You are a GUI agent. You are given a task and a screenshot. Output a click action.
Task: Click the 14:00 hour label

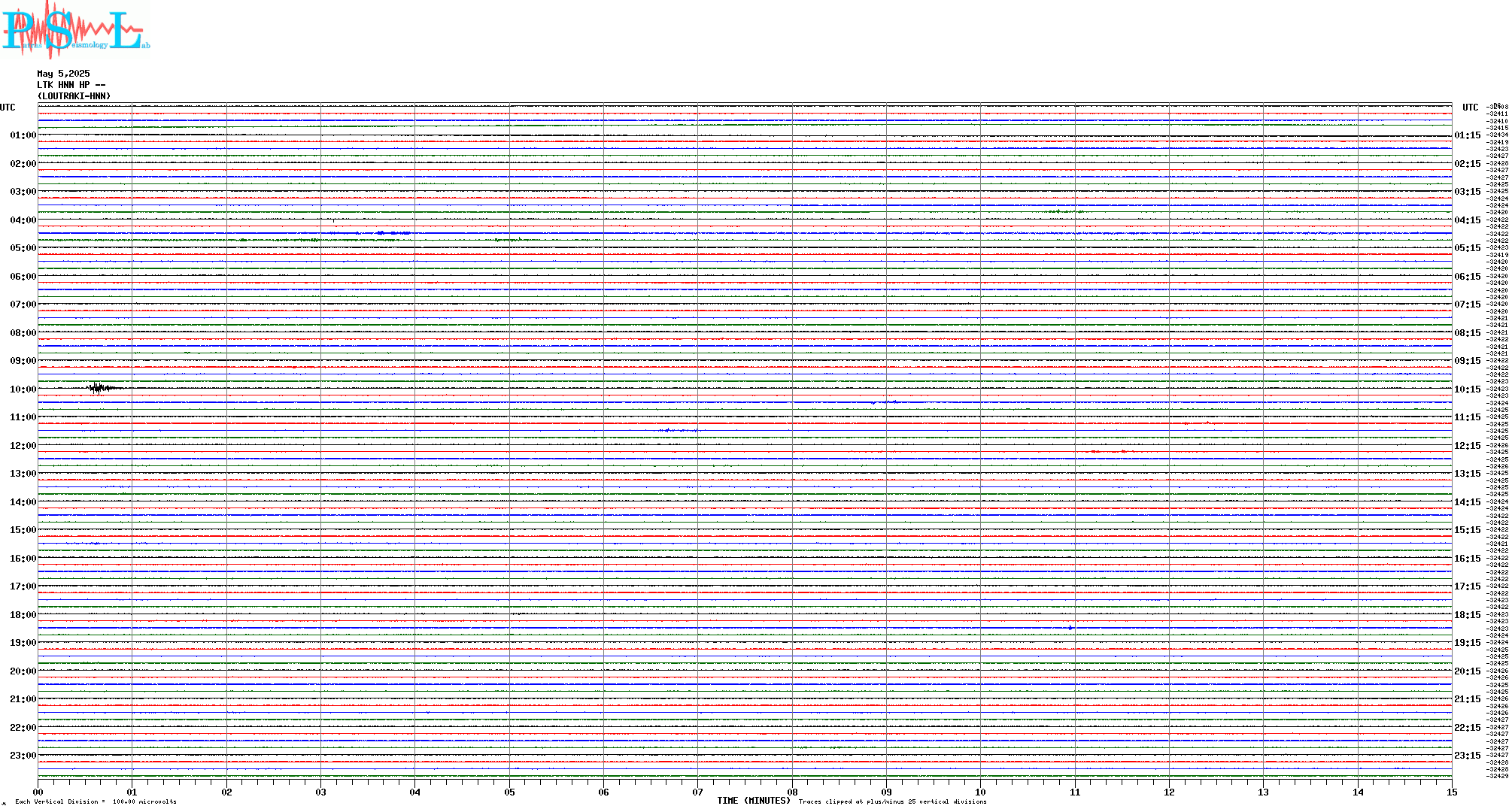pos(23,502)
